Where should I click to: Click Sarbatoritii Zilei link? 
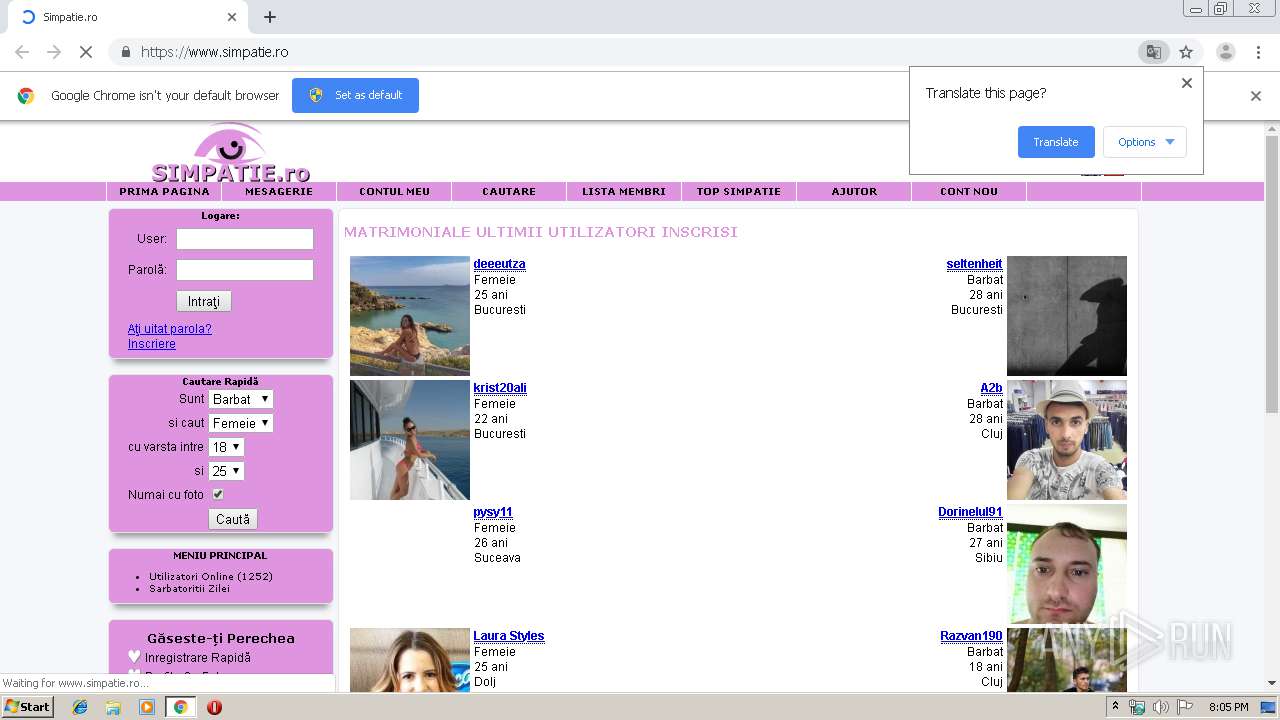pyautogui.click(x=189, y=589)
